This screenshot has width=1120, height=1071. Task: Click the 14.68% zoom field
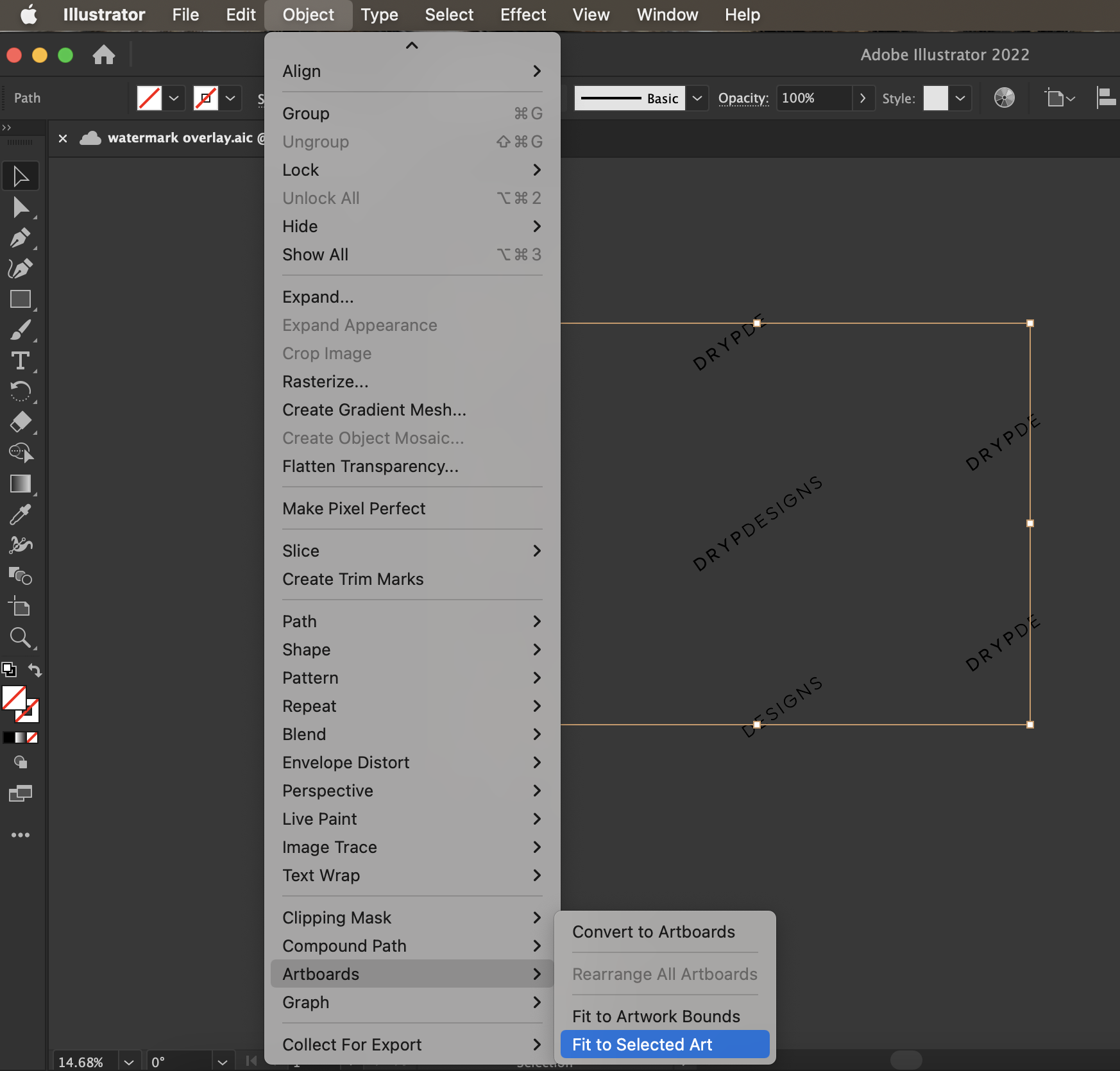pyautogui.click(x=85, y=1062)
